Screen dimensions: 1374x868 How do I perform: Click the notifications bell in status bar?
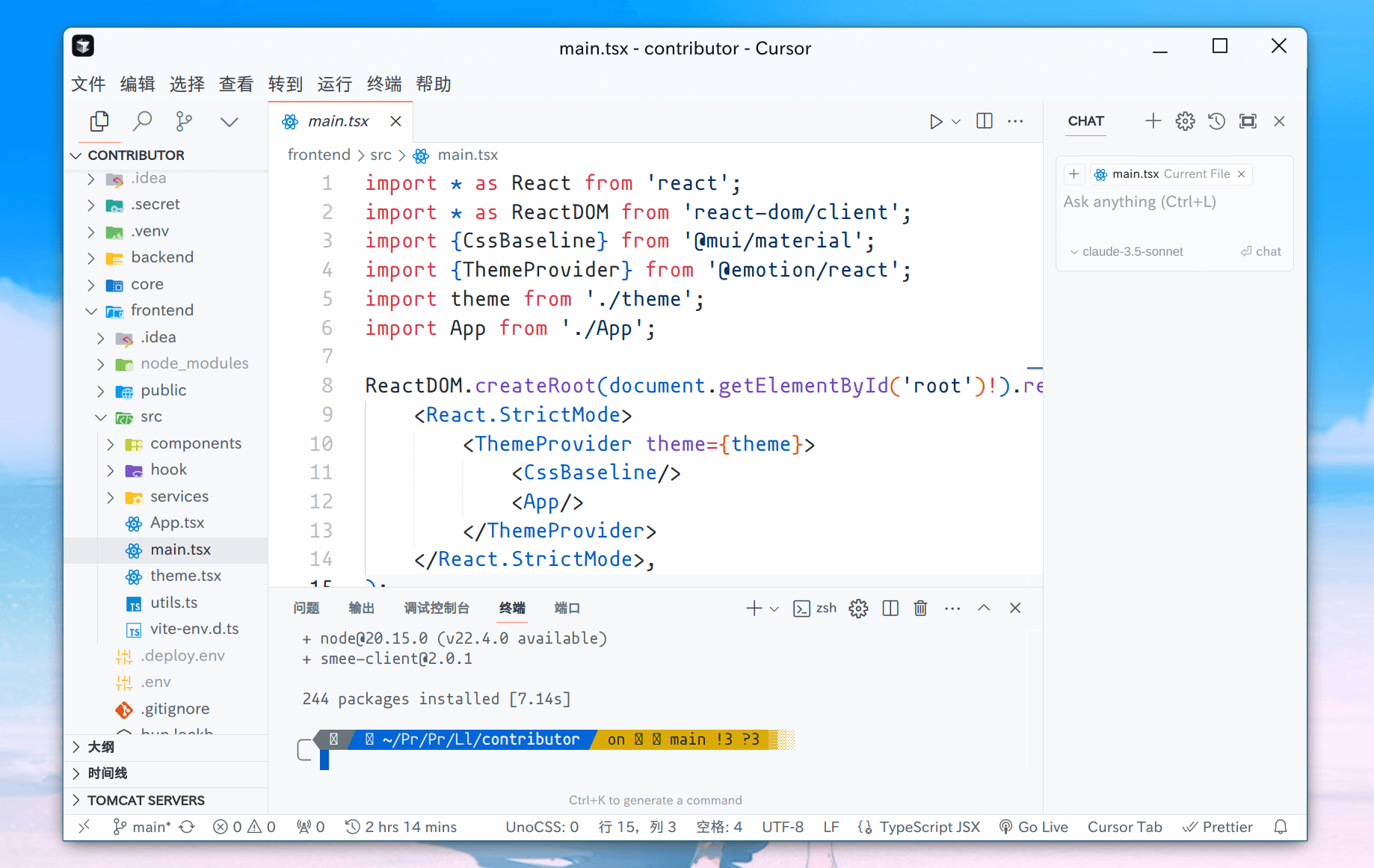click(x=1281, y=827)
